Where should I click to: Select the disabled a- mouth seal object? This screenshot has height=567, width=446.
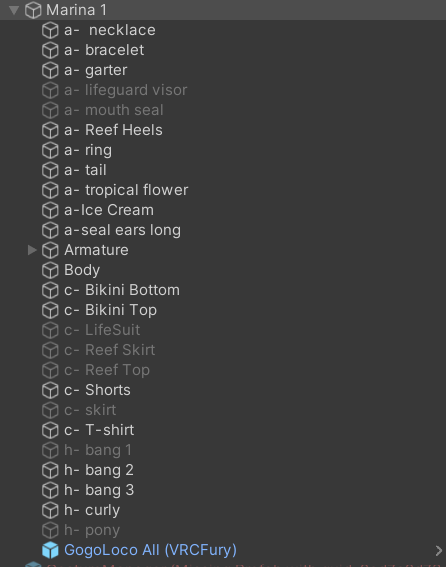click(114, 110)
